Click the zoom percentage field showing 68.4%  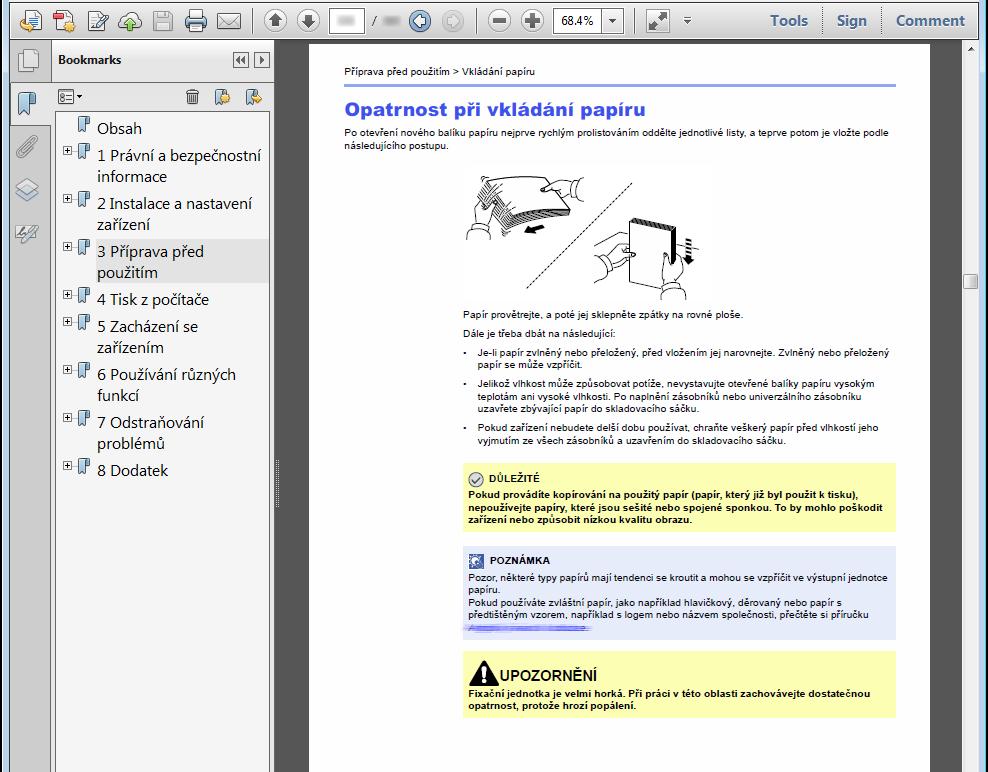pos(577,21)
